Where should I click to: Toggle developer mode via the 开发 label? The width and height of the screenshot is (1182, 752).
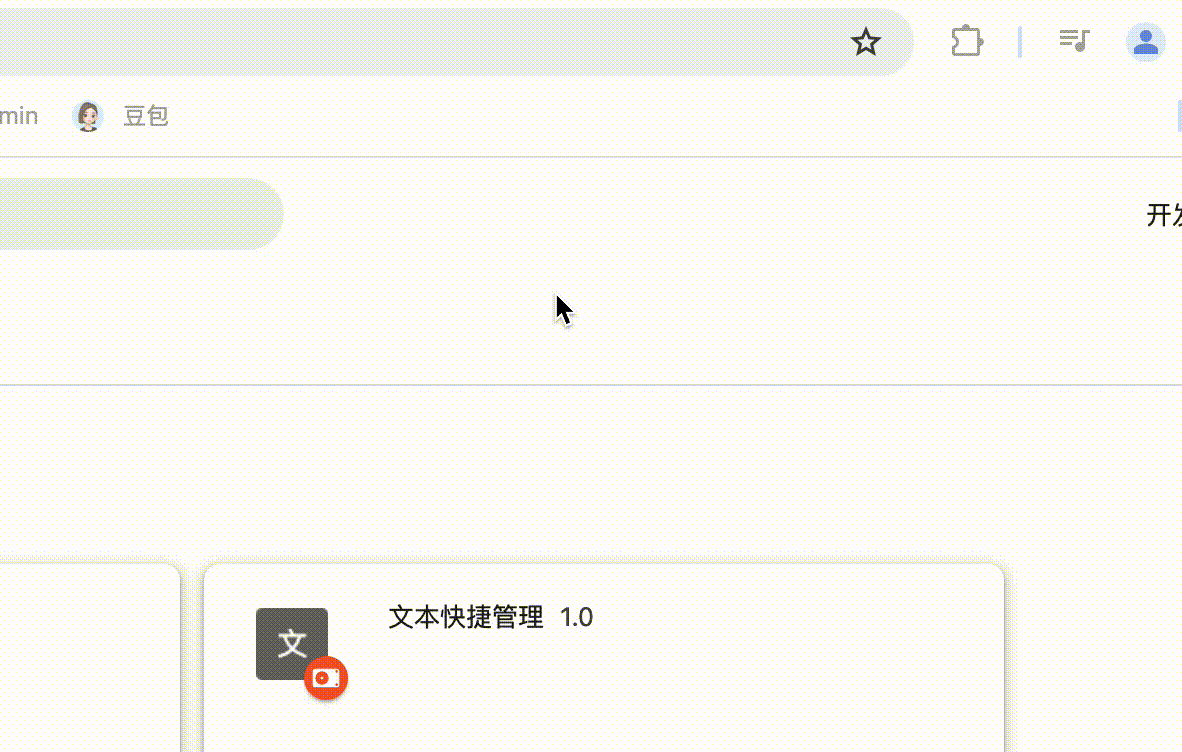tap(1164, 215)
